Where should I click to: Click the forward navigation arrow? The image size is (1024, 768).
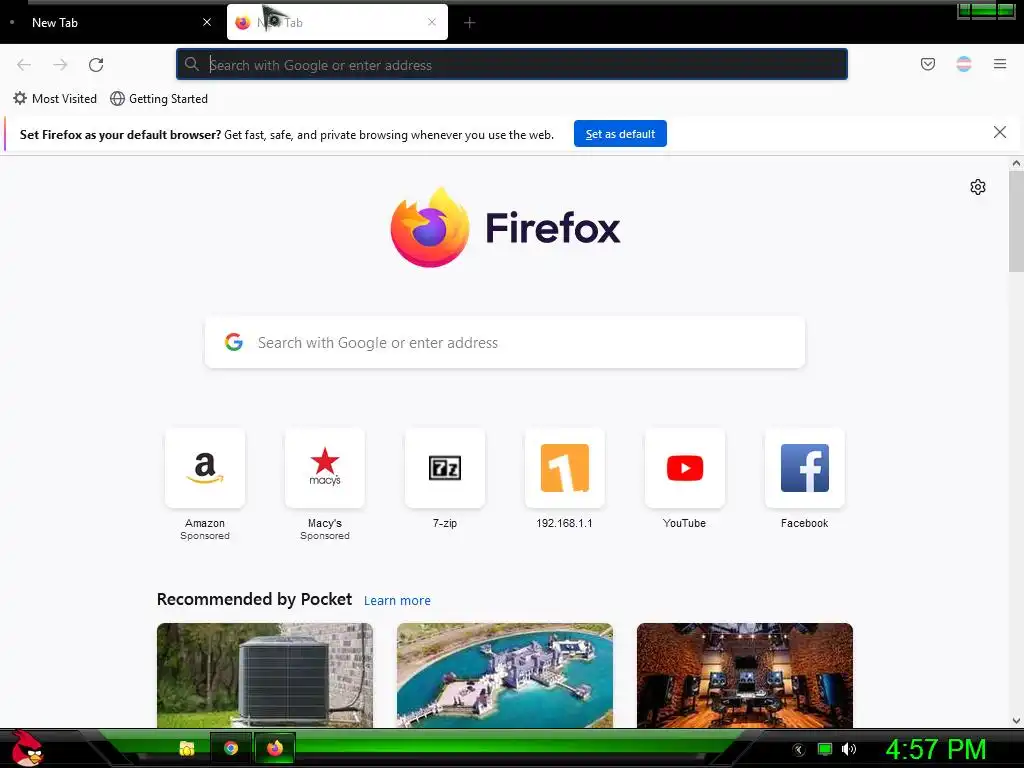60,65
